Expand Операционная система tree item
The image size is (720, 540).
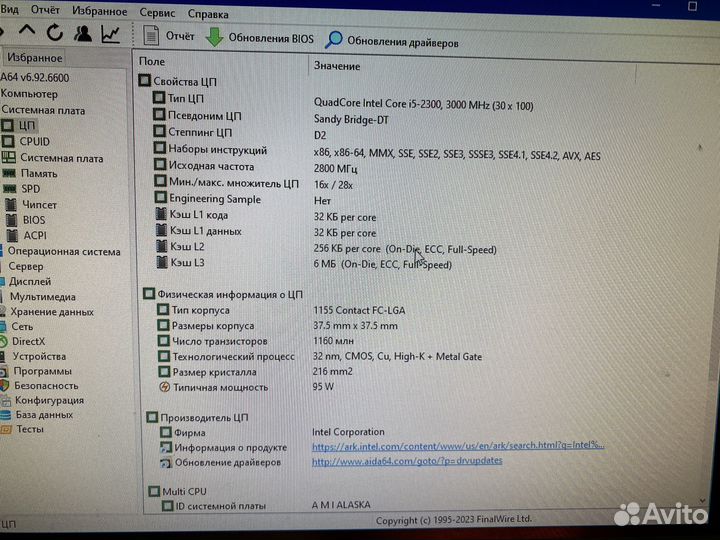tap(64, 252)
